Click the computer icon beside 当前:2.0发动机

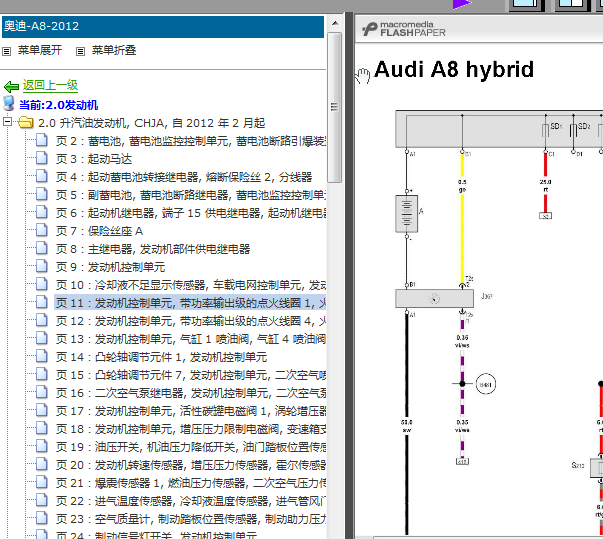click(8, 104)
